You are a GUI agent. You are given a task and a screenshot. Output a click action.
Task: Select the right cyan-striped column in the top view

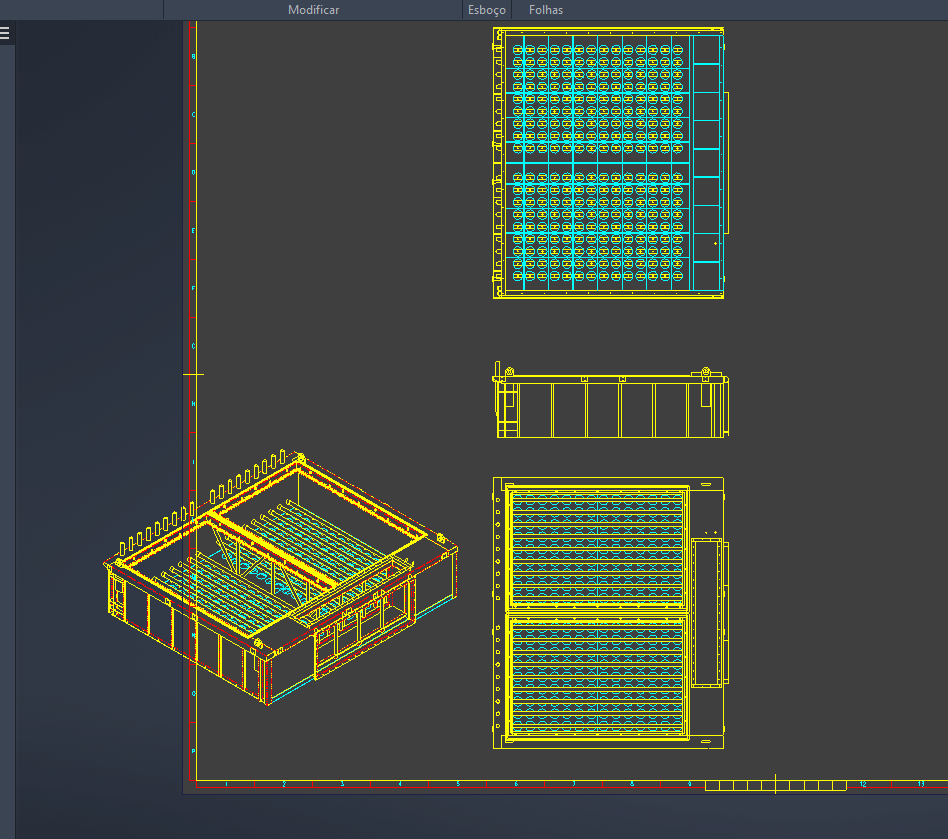coord(706,163)
